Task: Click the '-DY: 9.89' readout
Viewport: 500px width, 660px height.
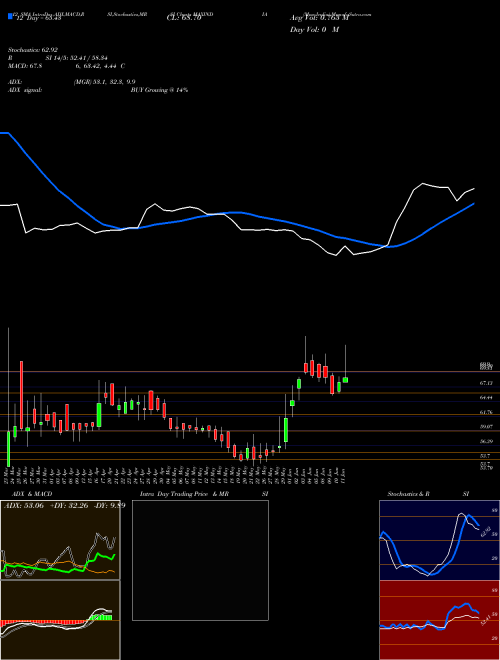Action: point(109,506)
